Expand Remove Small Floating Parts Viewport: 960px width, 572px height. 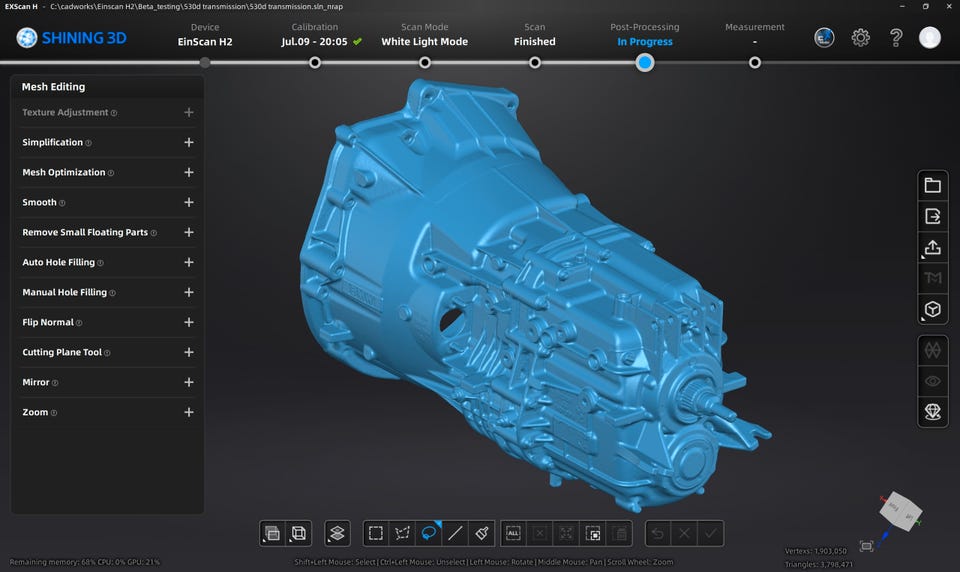pos(189,232)
